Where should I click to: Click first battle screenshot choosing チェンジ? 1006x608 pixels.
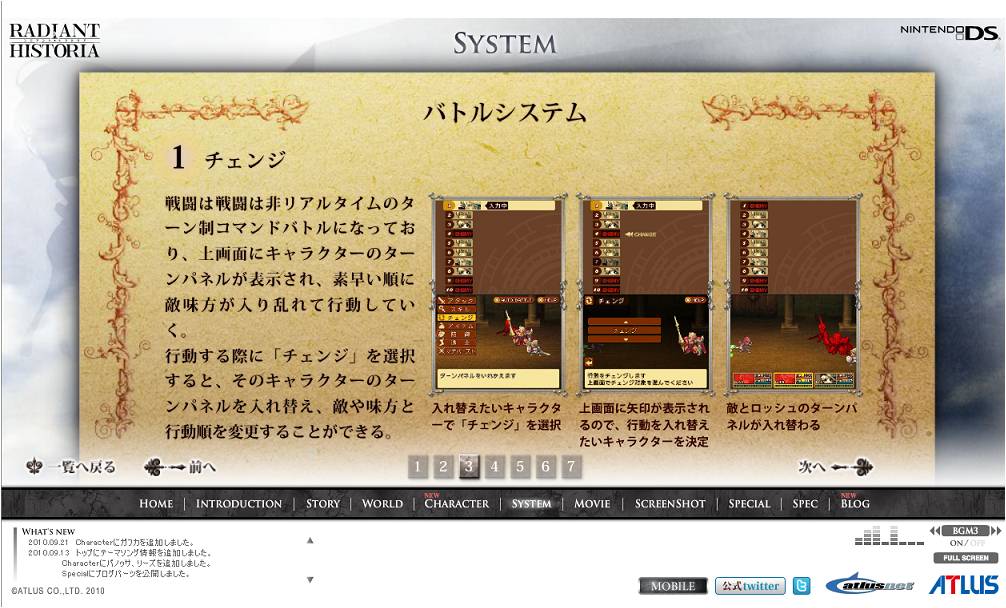(498, 293)
